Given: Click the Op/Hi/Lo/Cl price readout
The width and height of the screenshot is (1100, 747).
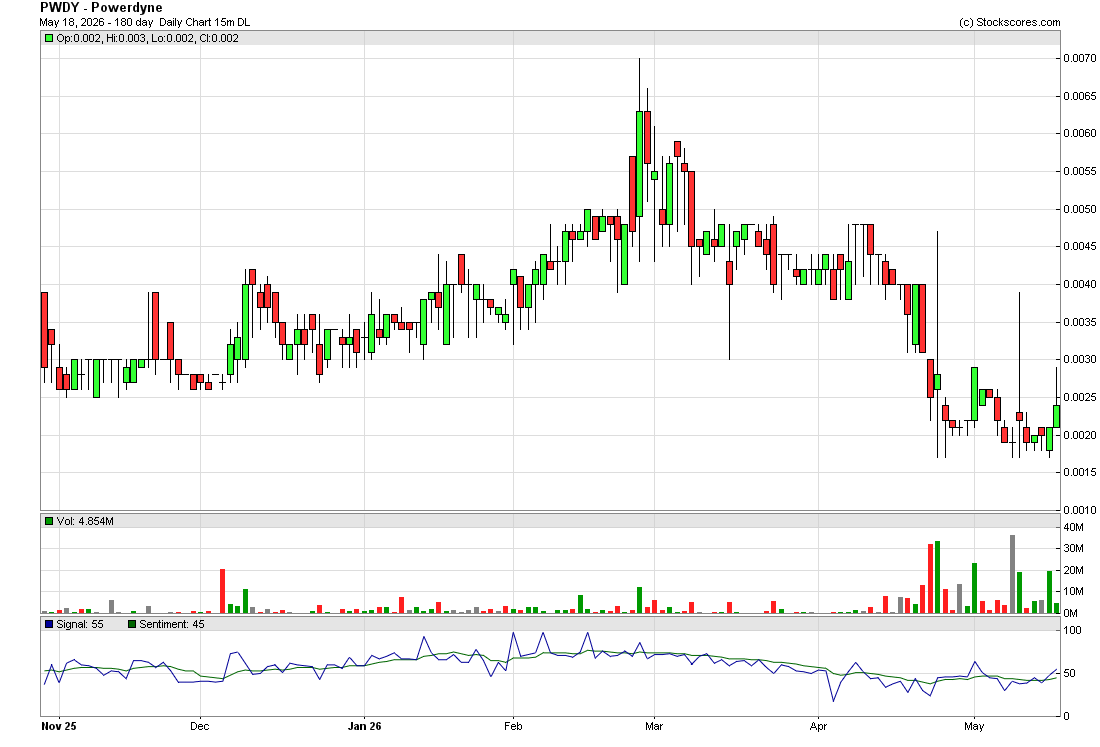Looking at the screenshot, I should pos(147,39).
